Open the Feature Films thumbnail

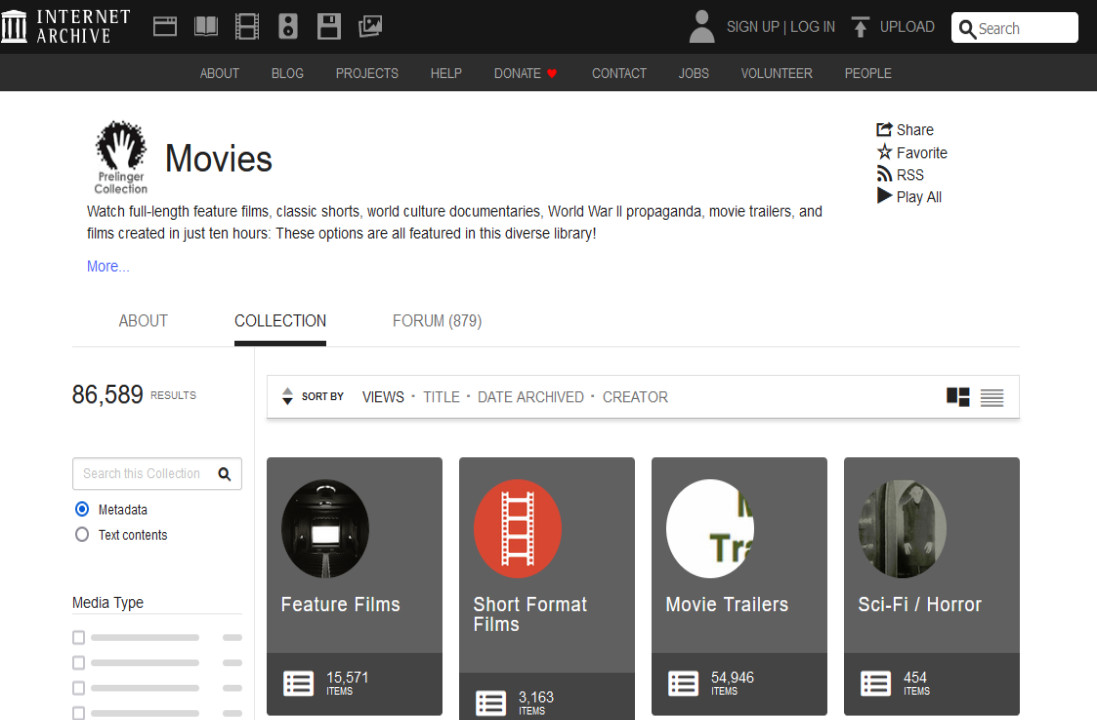[x=325, y=528]
